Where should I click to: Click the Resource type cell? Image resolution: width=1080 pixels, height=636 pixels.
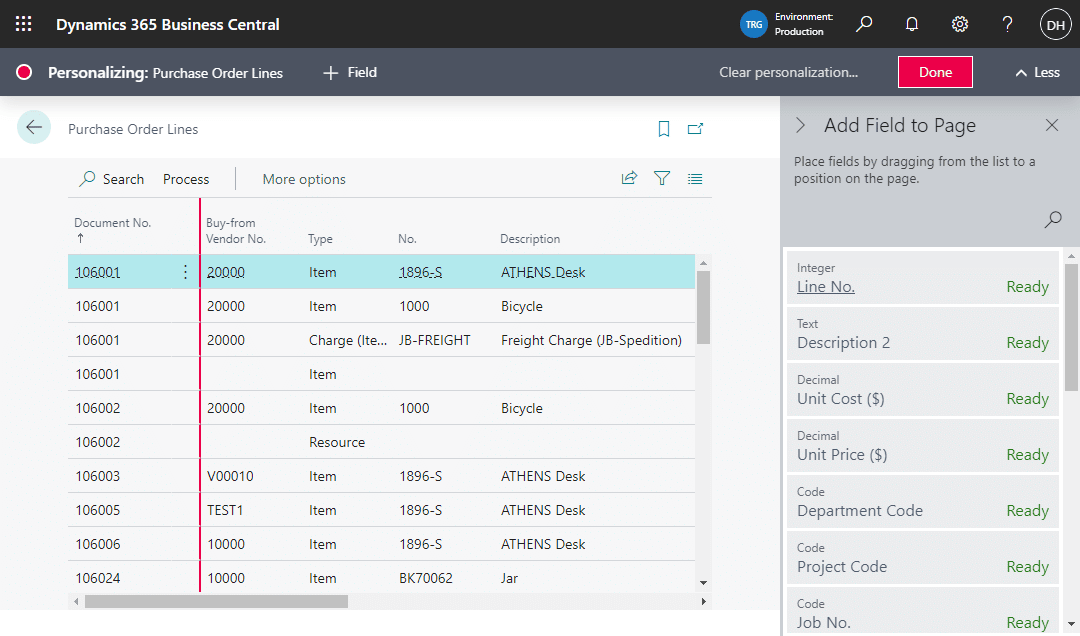pyautogui.click(x=337, y=442)
